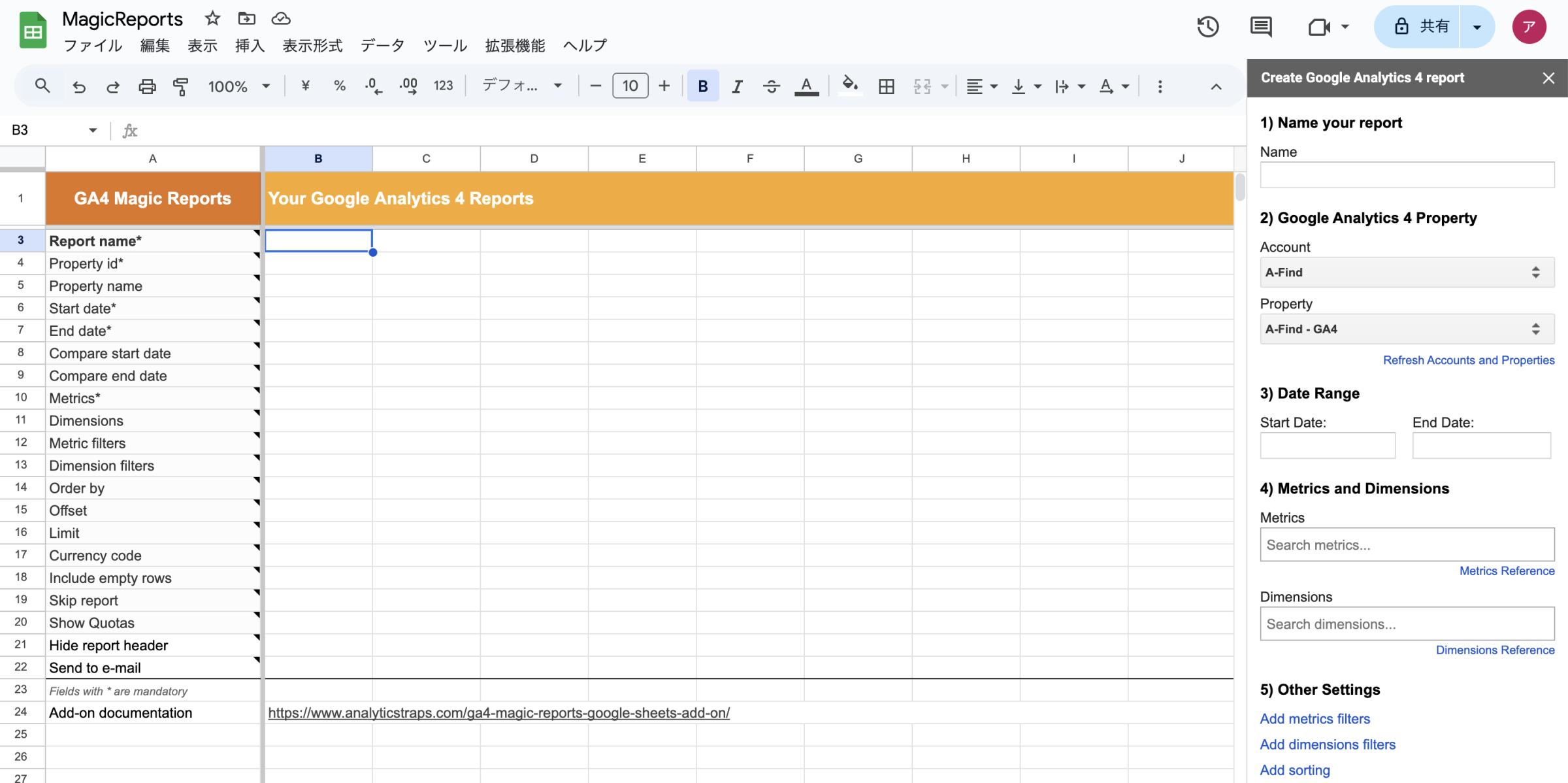Open the 表示形式 menu

[312, 46]
